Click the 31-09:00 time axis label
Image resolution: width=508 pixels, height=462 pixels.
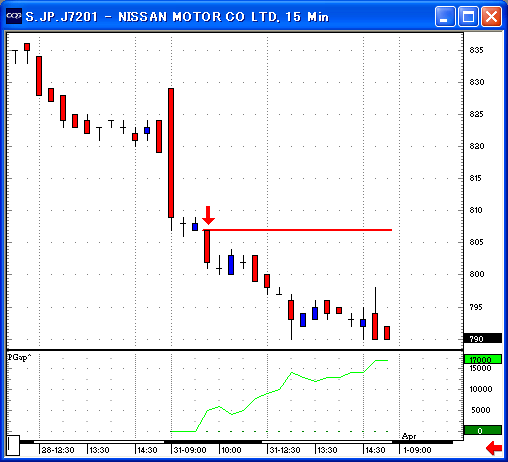190,450
